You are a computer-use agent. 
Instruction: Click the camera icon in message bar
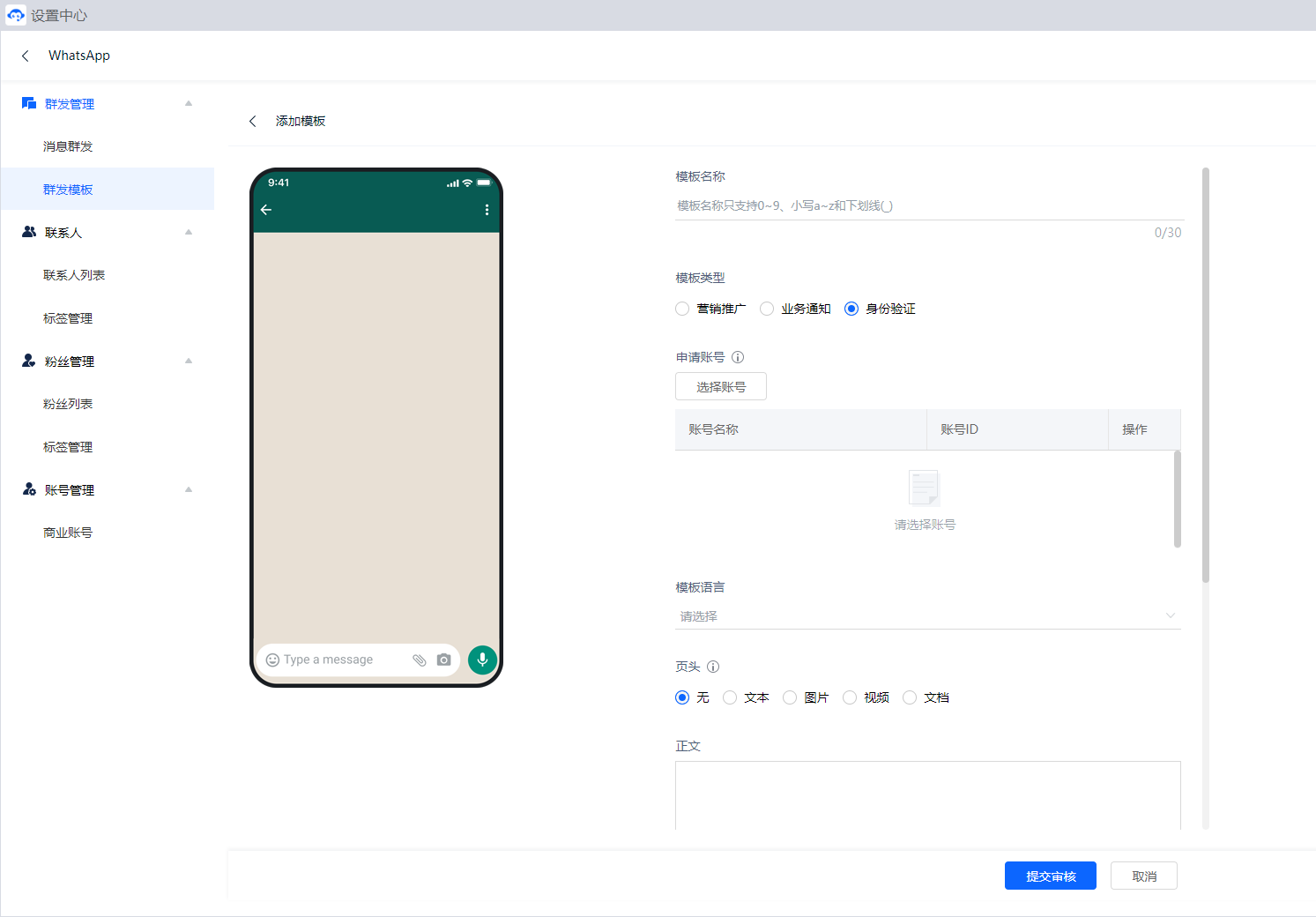coord(444,660)
